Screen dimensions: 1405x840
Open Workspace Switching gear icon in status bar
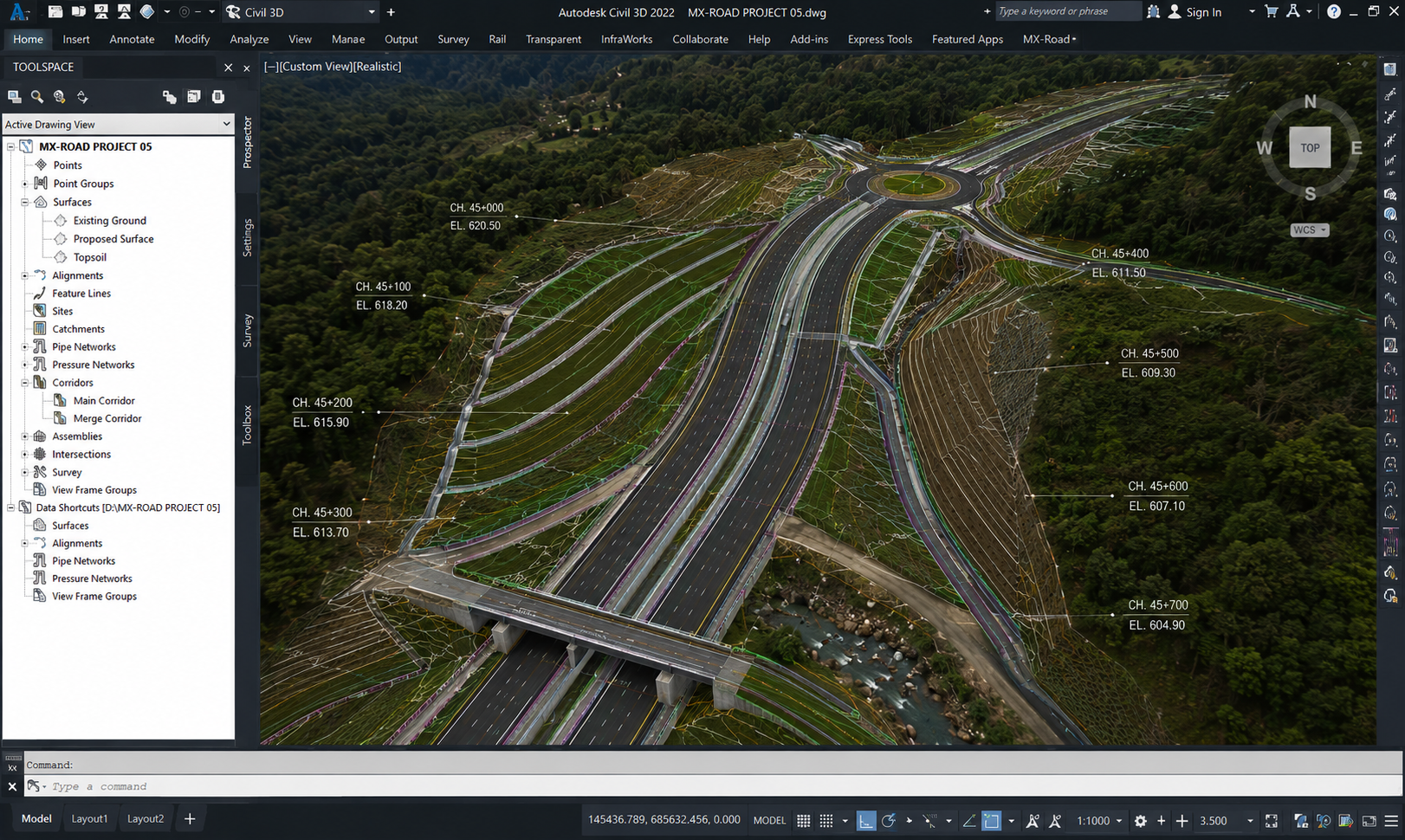coord(1140,820)
